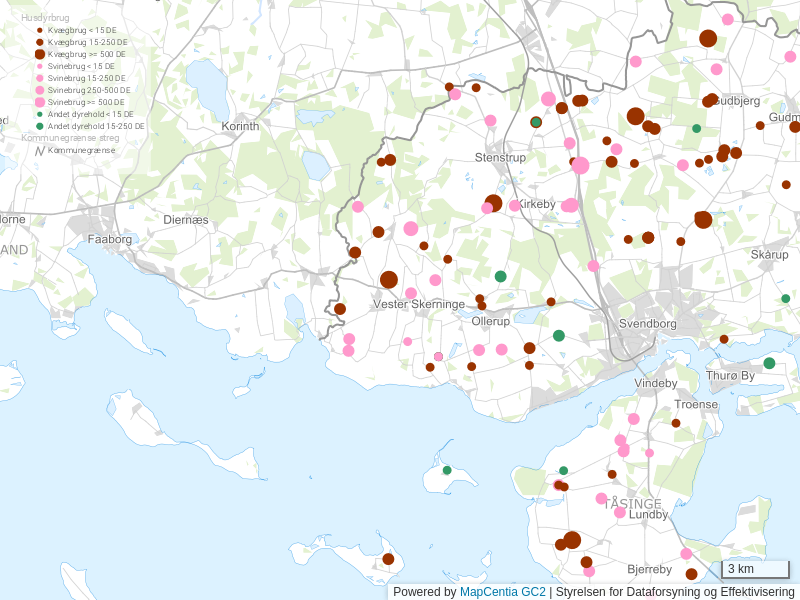
Task: Select the Andet dyrehold 15-250 DE legend circle
Action: pyautogui.click(x=40, y=127)
